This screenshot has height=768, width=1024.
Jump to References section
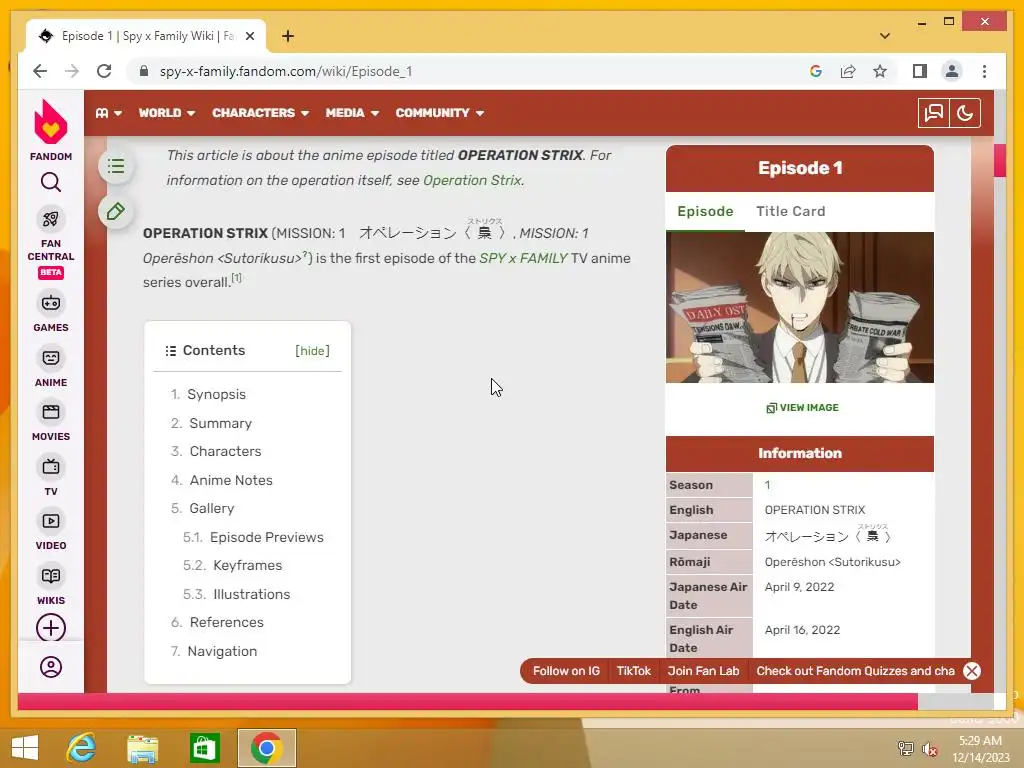pos(227,622)
